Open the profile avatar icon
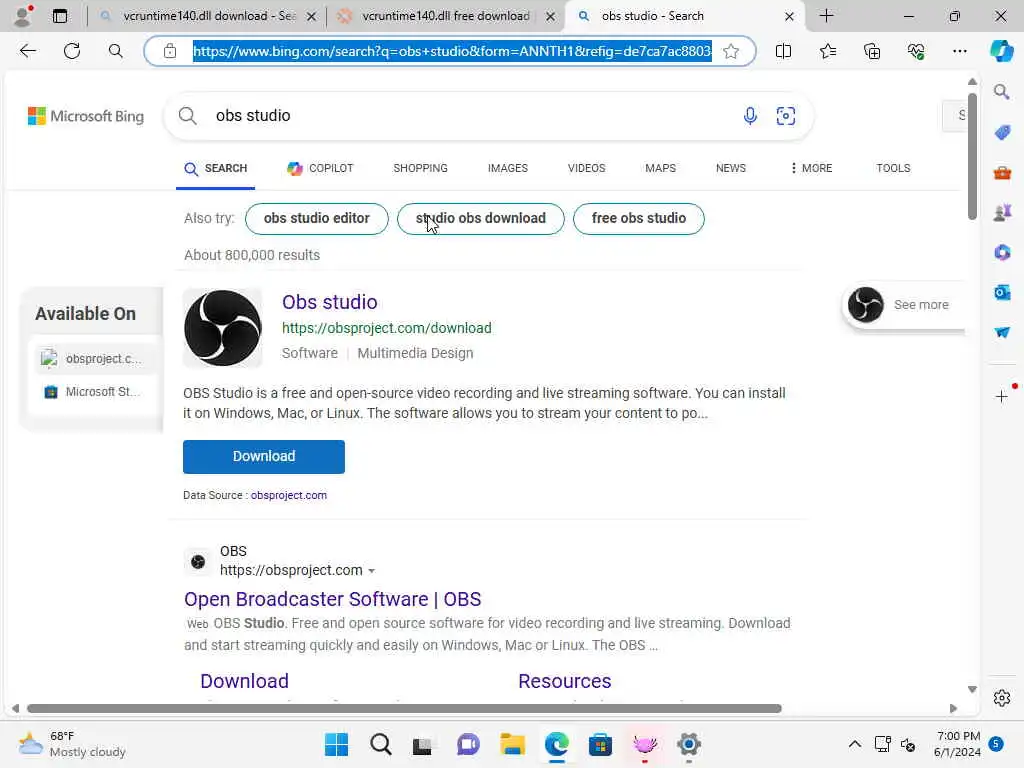The width and height of the screenshot is (1024, 768). [23, 16]
